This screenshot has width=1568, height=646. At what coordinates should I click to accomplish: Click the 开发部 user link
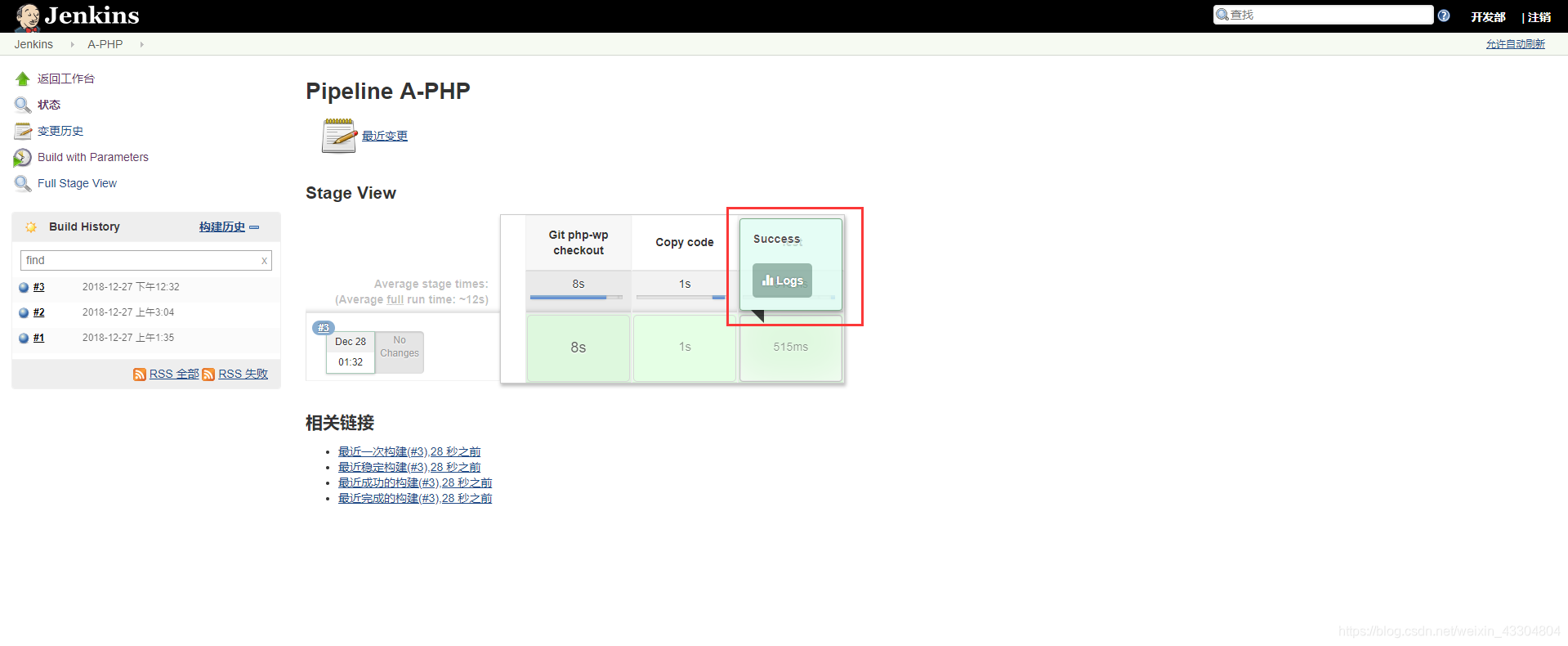[1488, 16]
